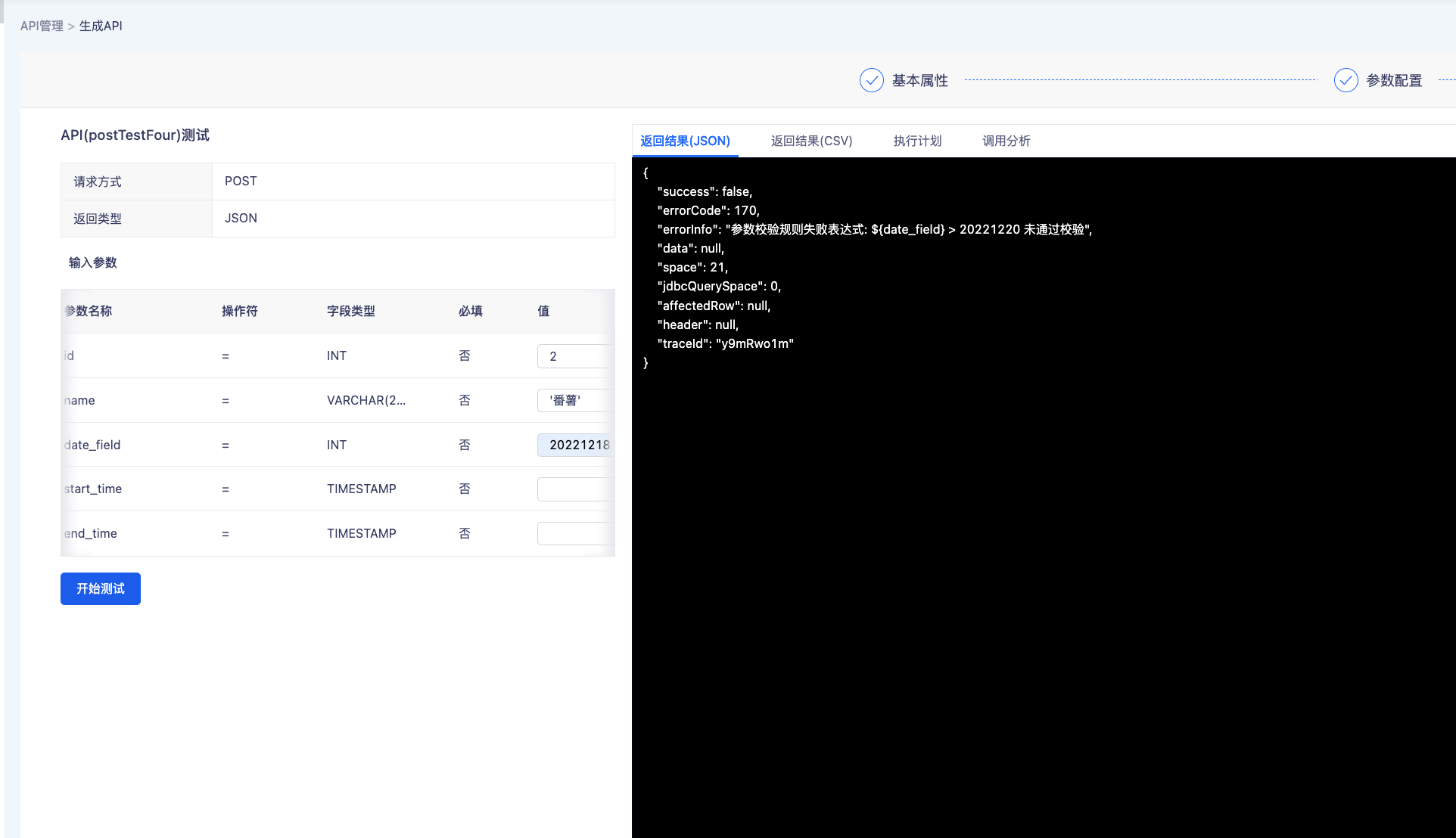Switch to 返回结果(CSV) tab
This screenshot has width=1456, height=838.
click(x=811, y=141)
